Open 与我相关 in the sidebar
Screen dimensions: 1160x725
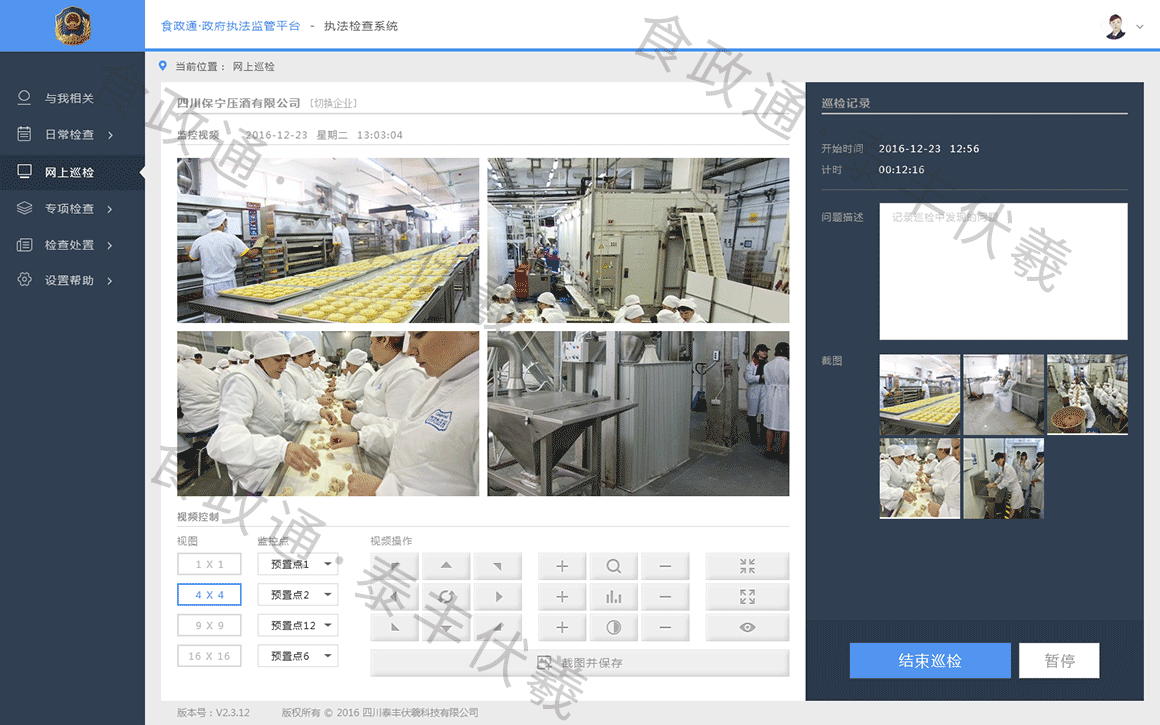69,98
